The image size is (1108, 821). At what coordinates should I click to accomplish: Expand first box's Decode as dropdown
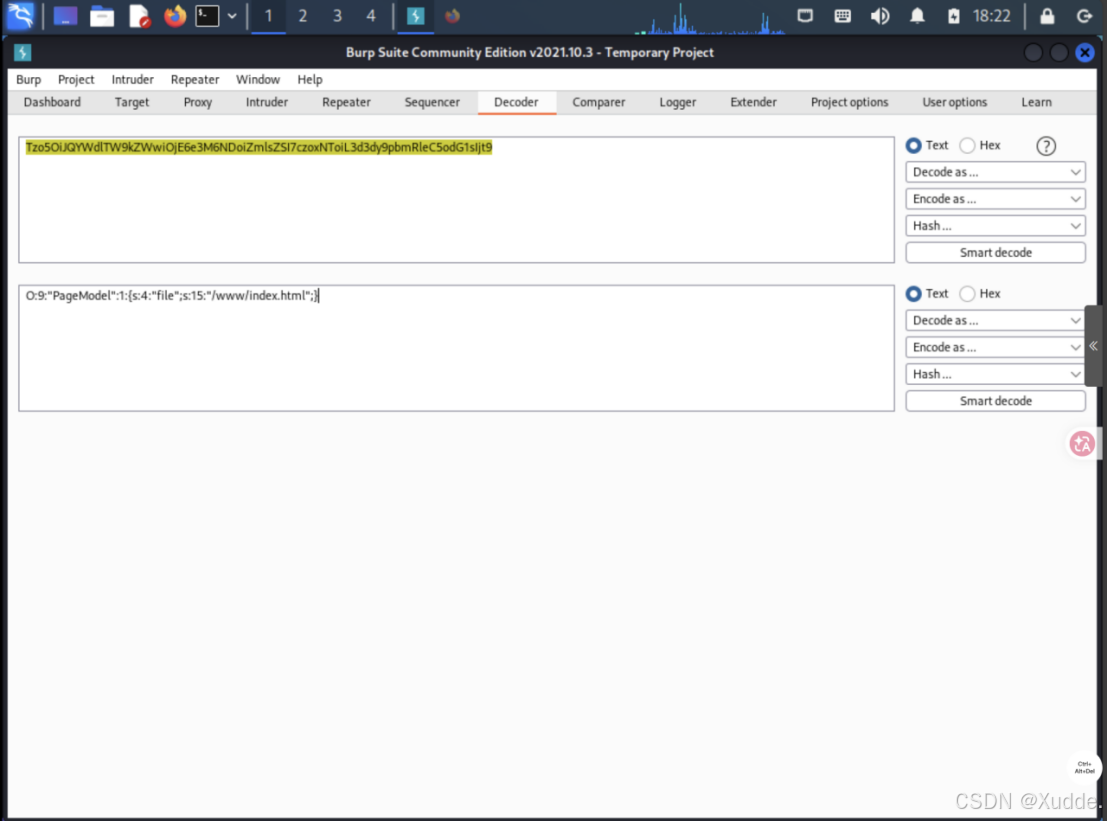(996, 172)
